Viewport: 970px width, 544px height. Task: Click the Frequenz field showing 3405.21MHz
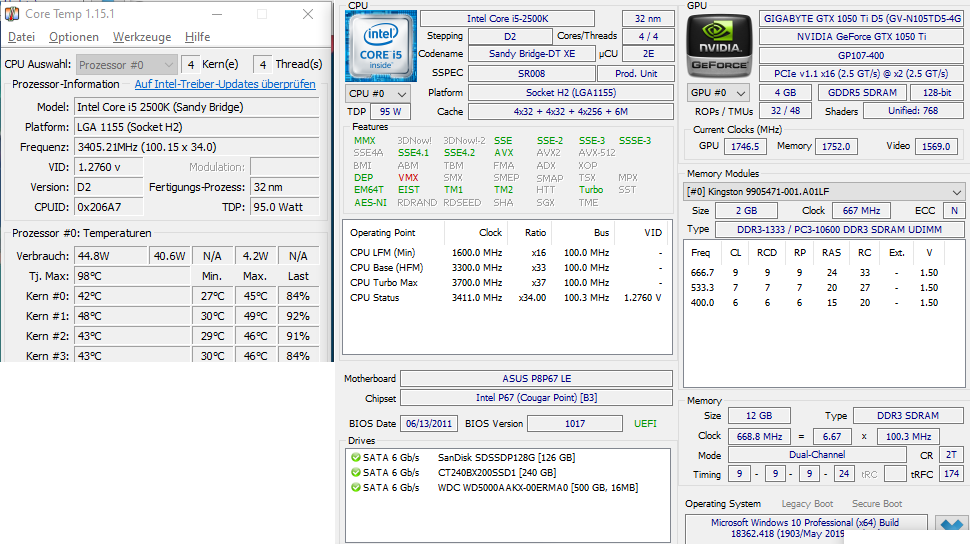(x=197, y=147)
